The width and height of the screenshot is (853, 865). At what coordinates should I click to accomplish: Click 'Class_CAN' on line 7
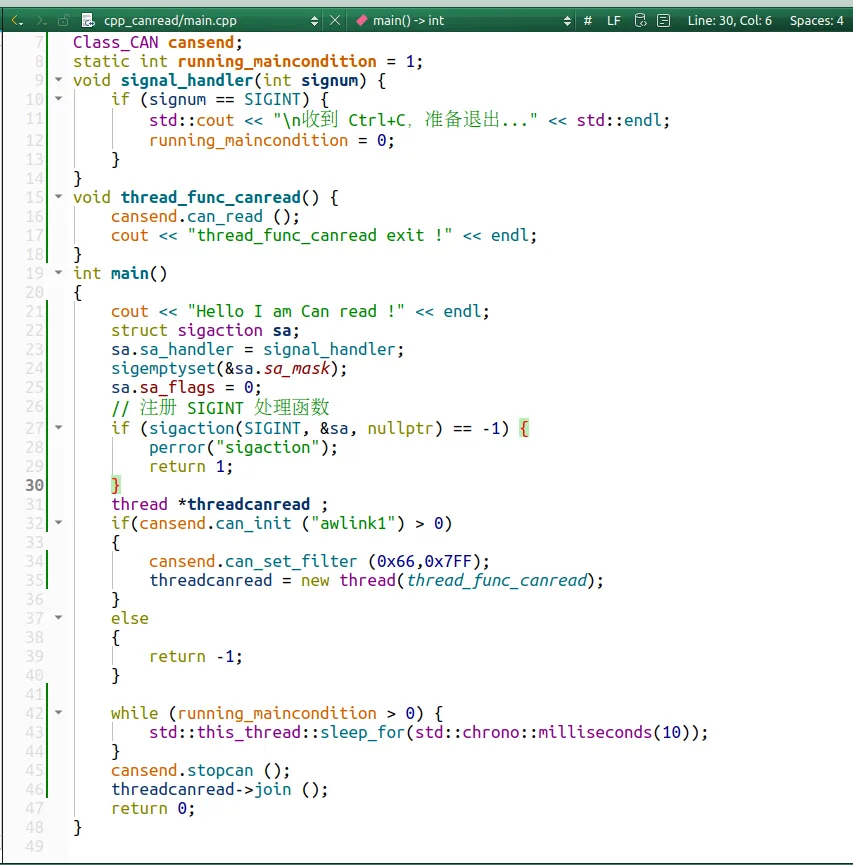pyautogui.click(x=116, y=42)
